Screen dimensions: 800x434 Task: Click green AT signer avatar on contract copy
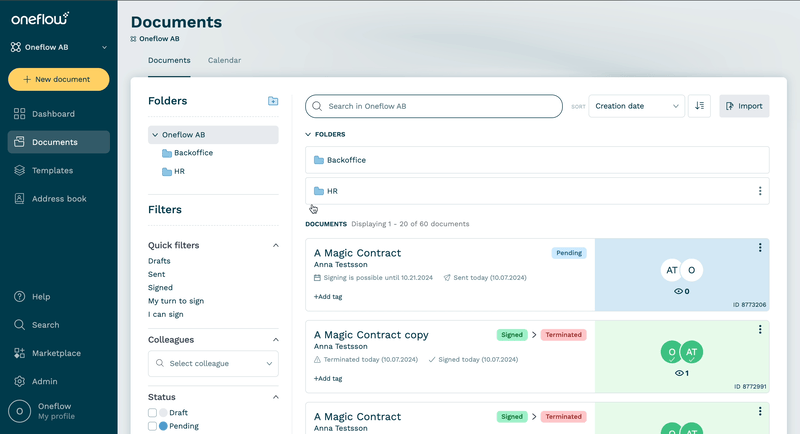(x=692, y=352)
